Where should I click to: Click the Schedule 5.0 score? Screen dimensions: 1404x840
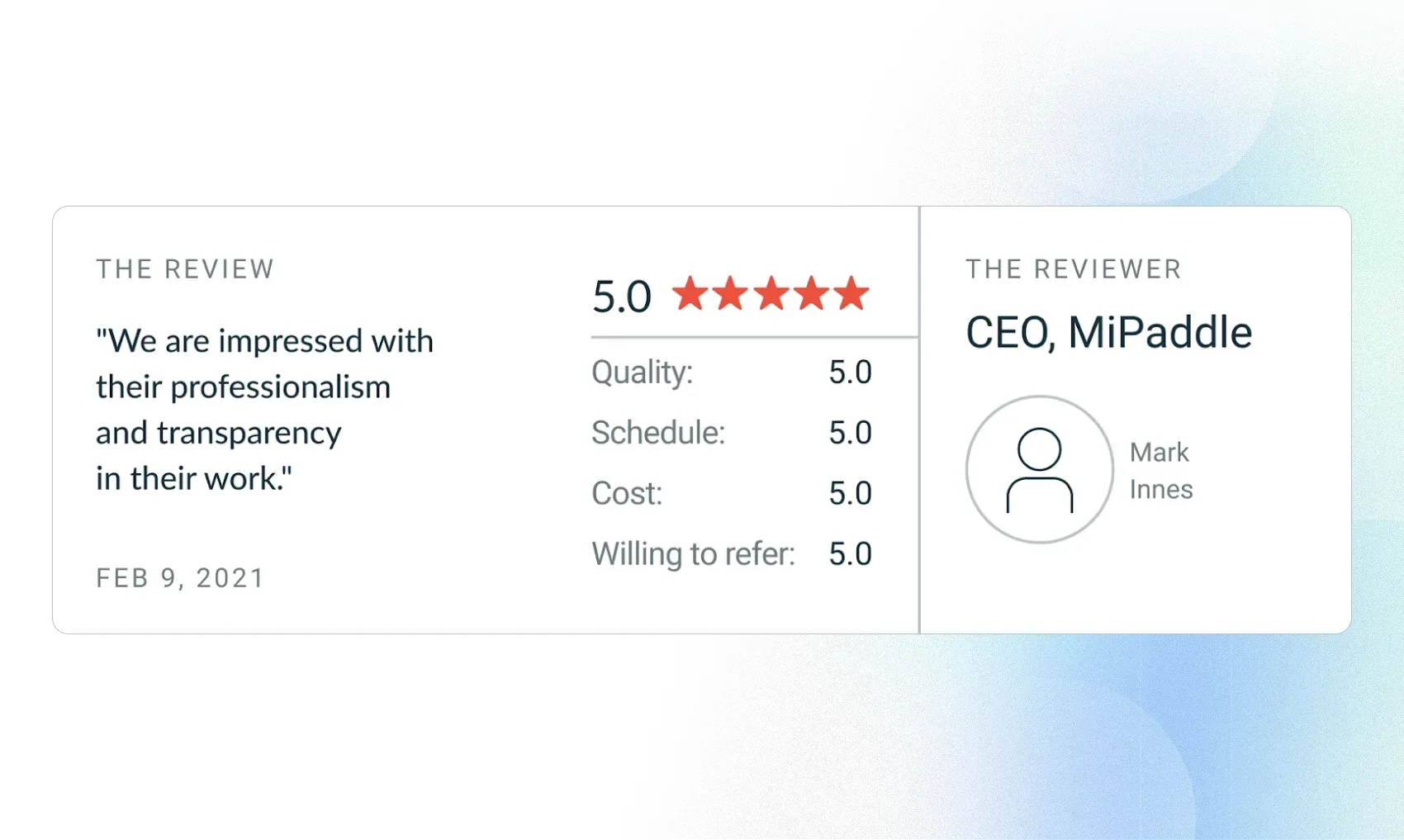[851, 433]
